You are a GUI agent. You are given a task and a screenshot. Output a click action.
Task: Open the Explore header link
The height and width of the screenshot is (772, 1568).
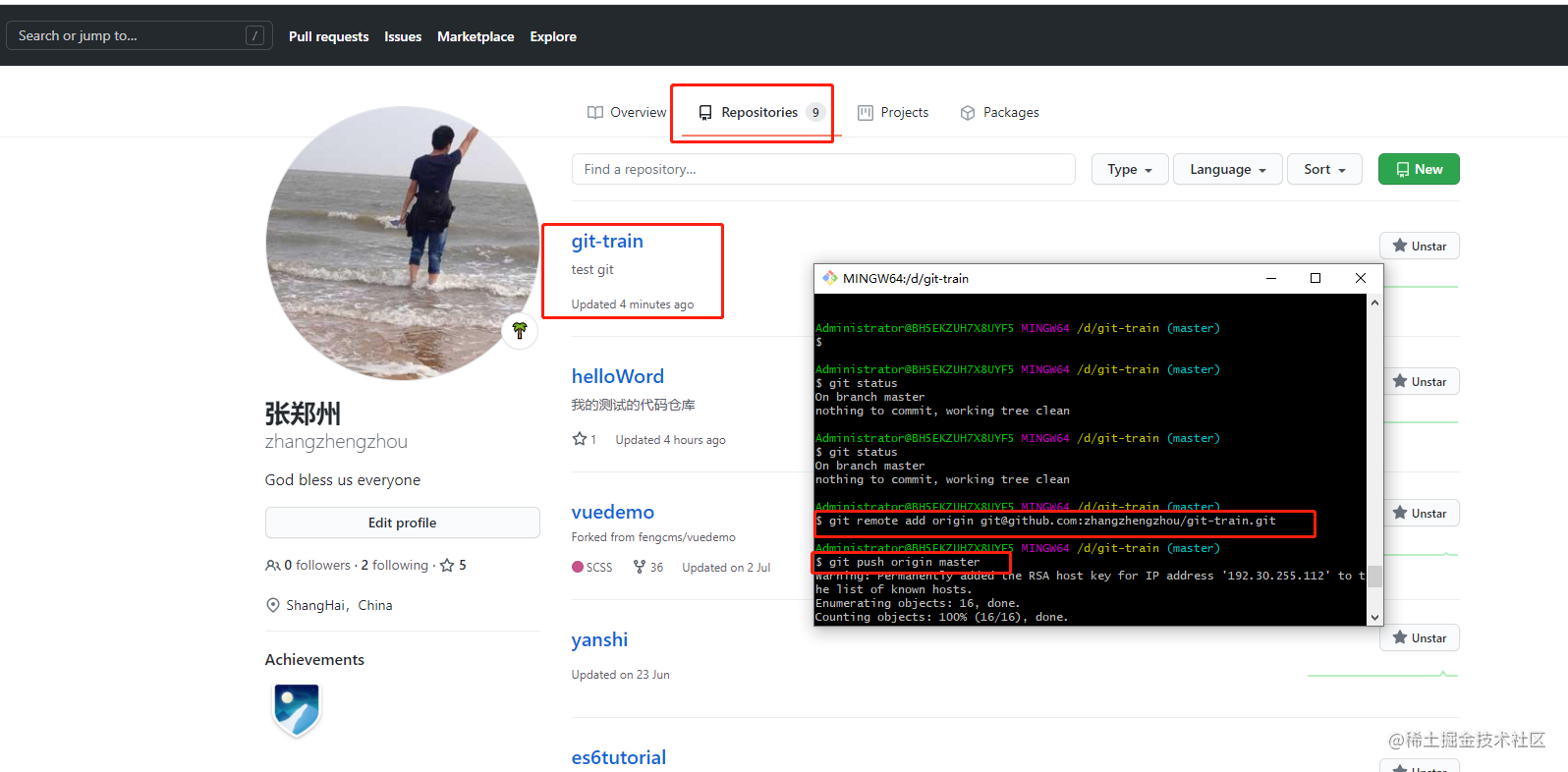(553, 36)
